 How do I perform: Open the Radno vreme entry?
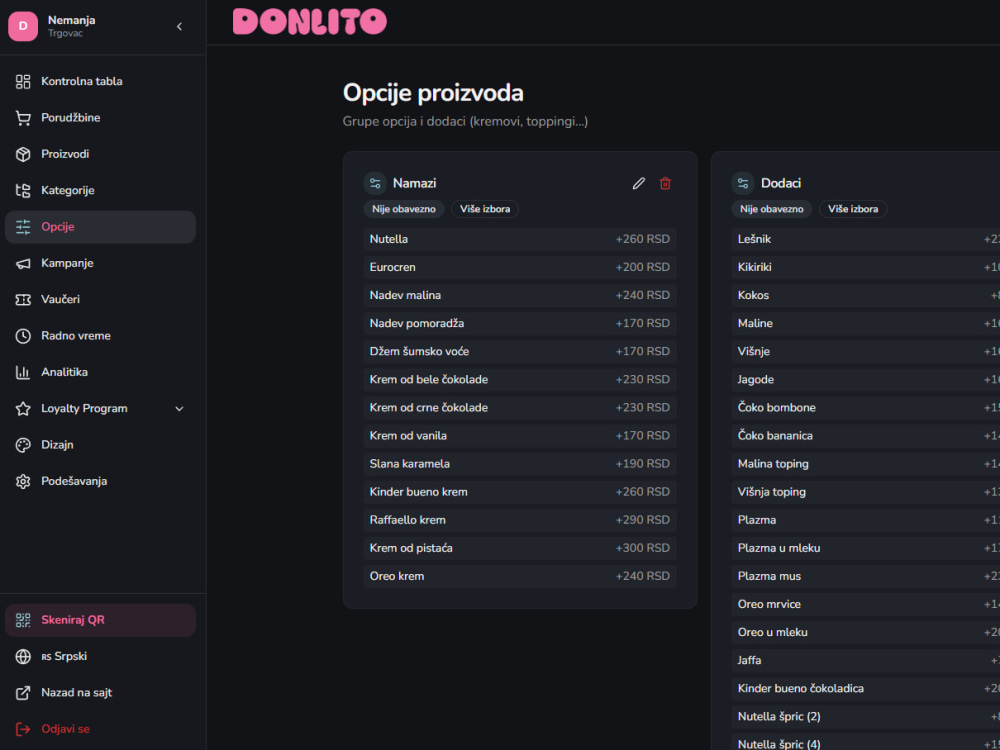coord(100,336)
